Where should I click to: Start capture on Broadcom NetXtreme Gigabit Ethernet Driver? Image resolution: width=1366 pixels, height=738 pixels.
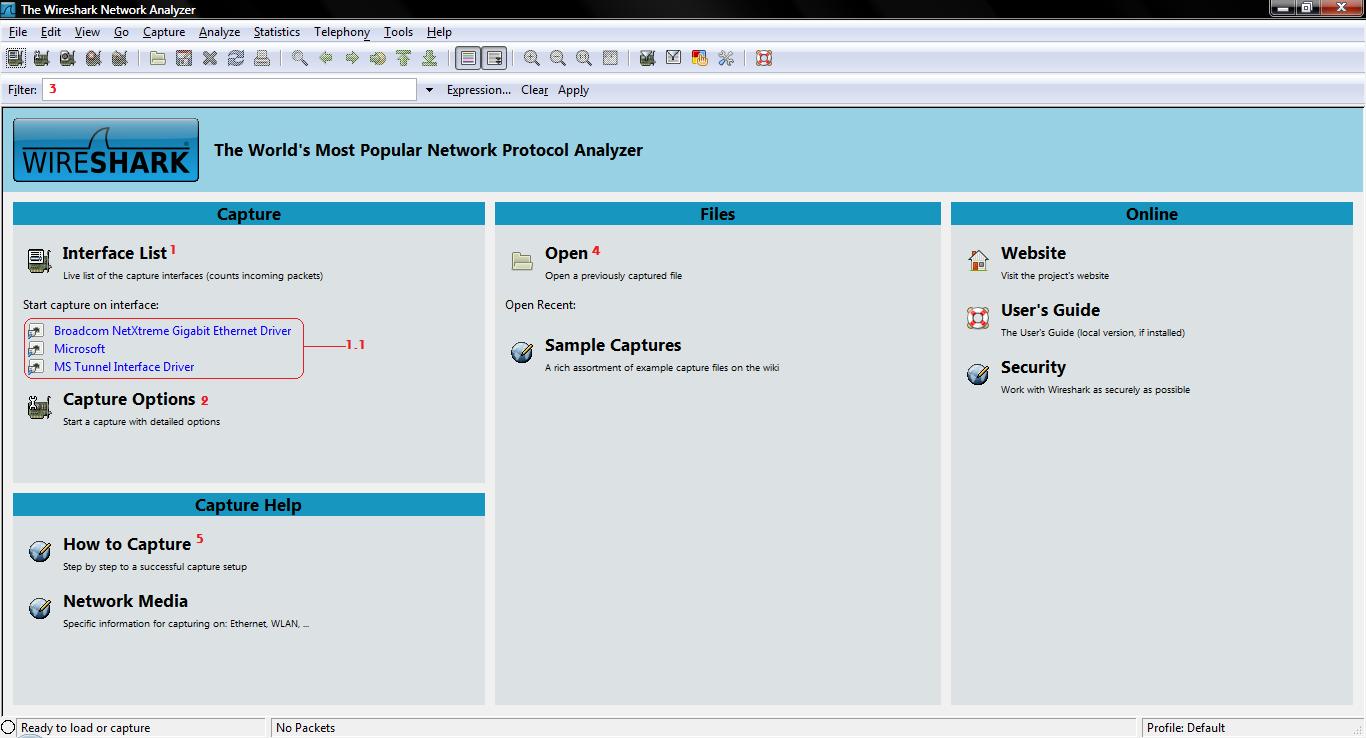(172, 331)
